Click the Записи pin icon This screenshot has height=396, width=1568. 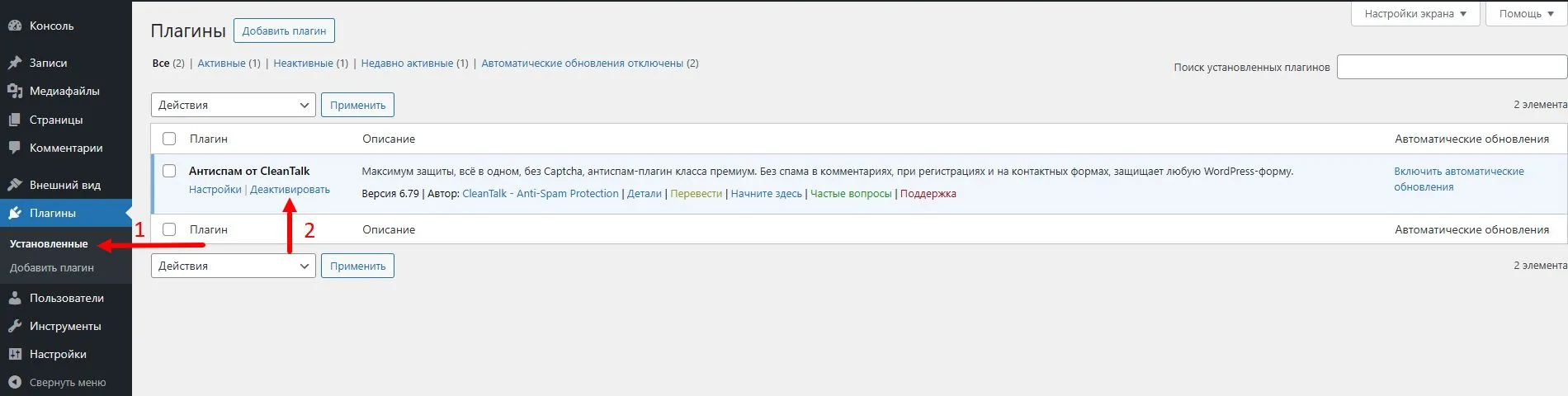[x=14, y=63]
